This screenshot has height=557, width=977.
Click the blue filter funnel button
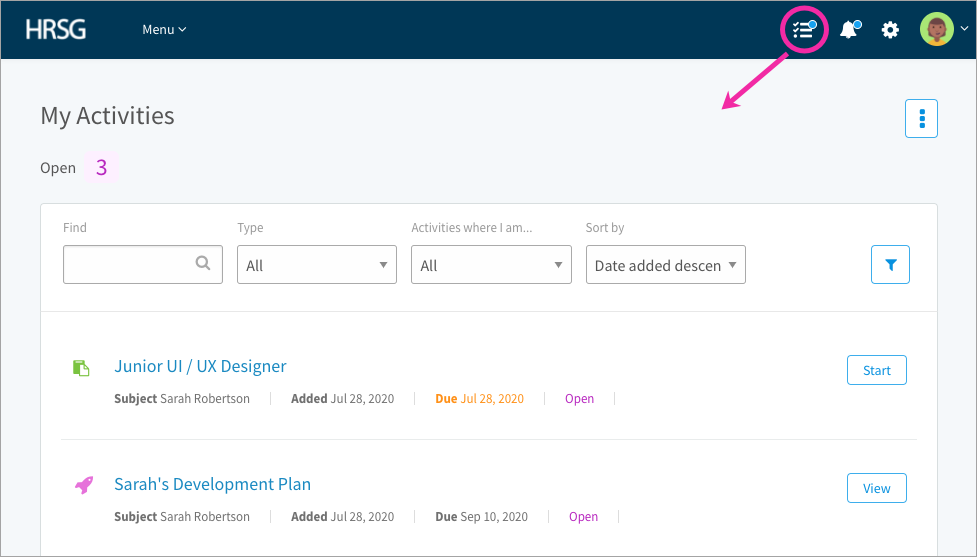click(890, 265)
